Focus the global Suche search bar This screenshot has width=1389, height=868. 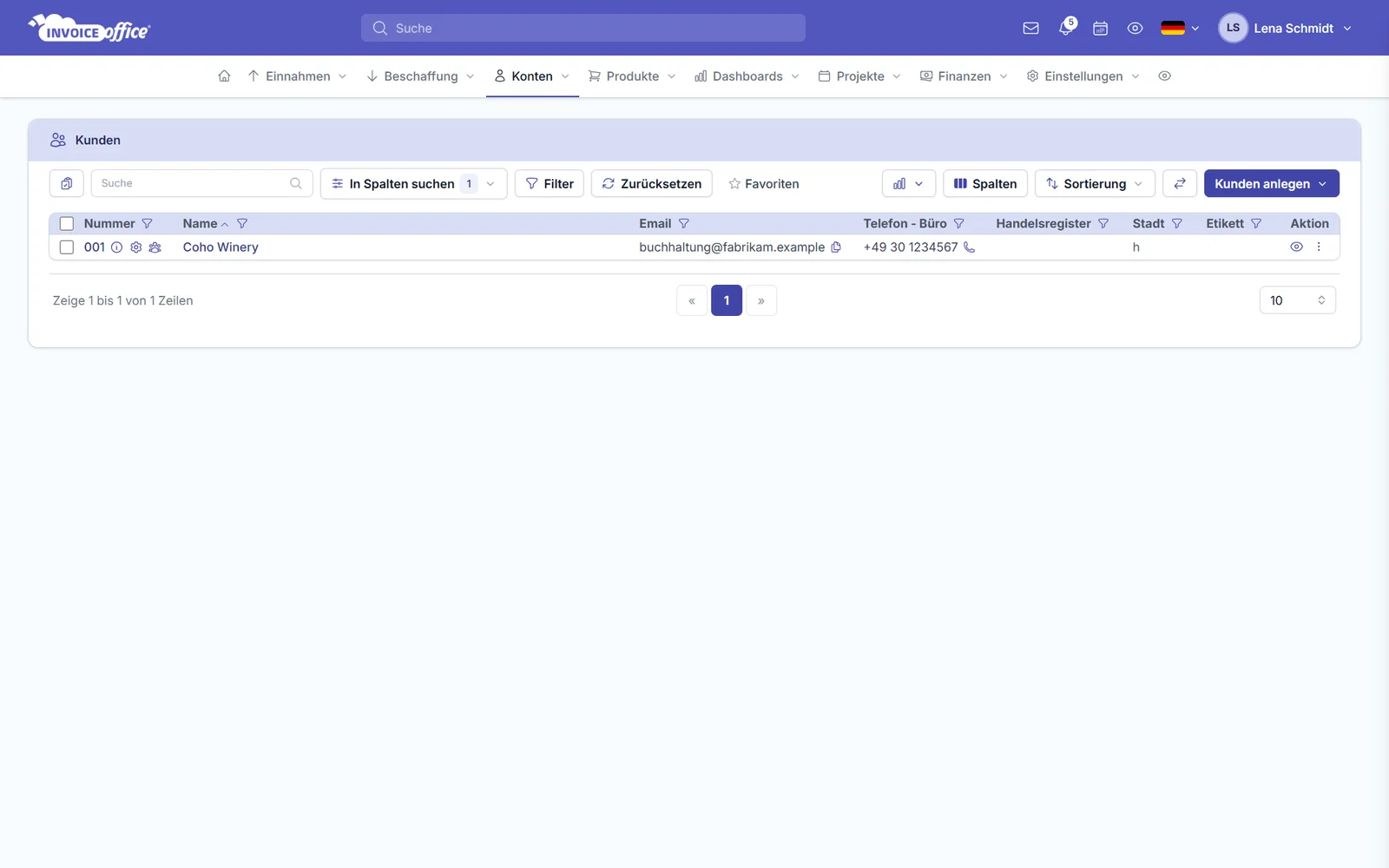(583, 28)
